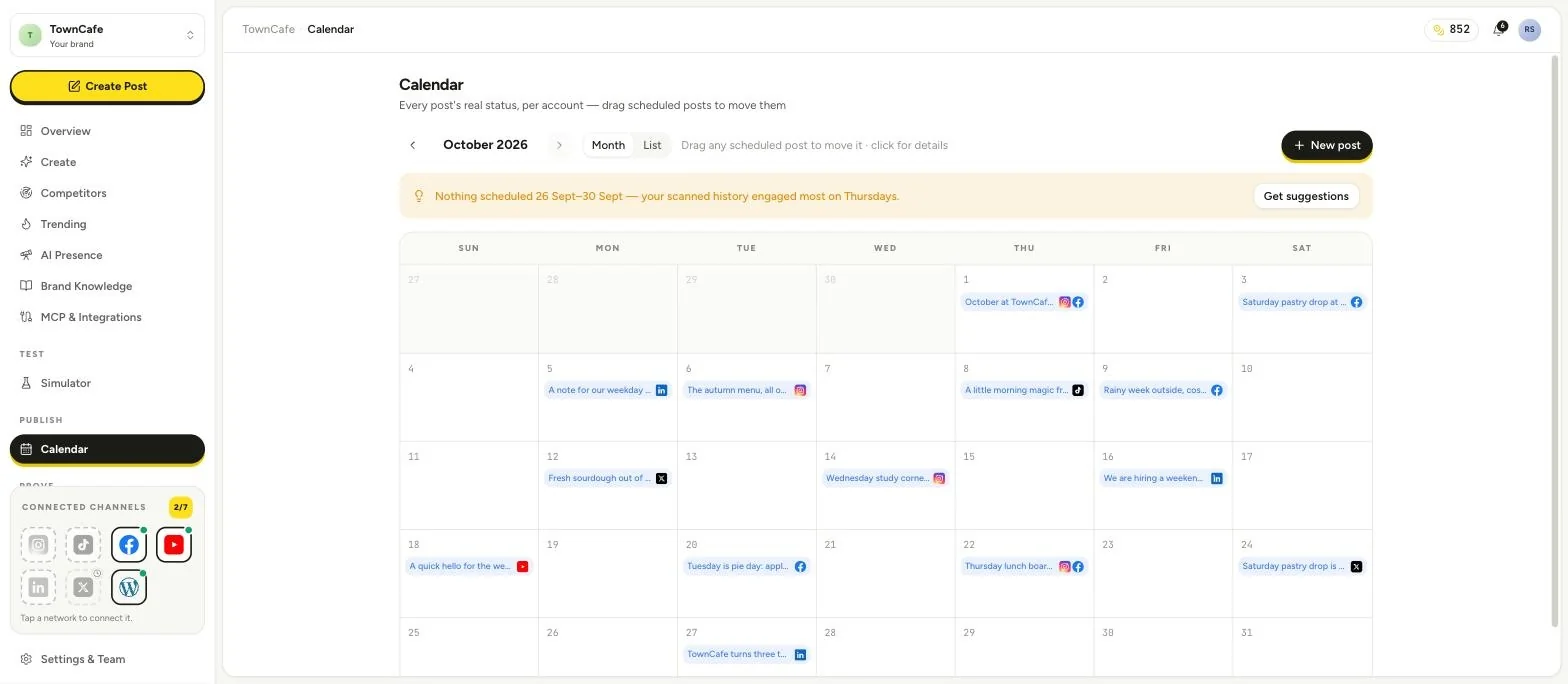Open the notifications bell
Viewport: 1568px width, 684px height.
click(1498, 30)
